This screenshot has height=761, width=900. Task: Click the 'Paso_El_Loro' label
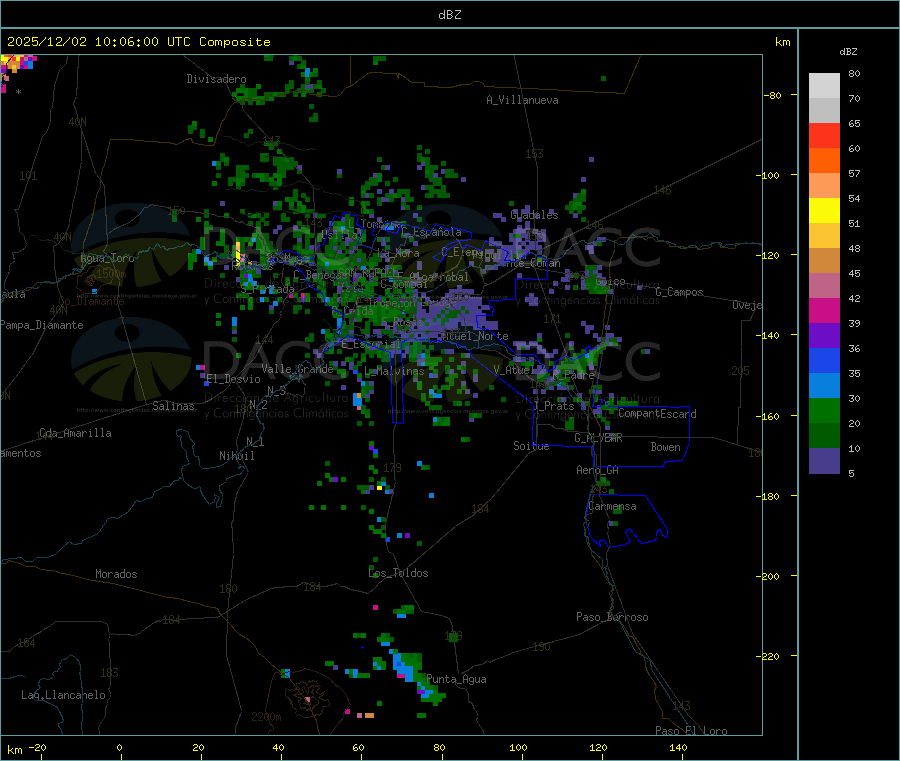tap(691, 731)
